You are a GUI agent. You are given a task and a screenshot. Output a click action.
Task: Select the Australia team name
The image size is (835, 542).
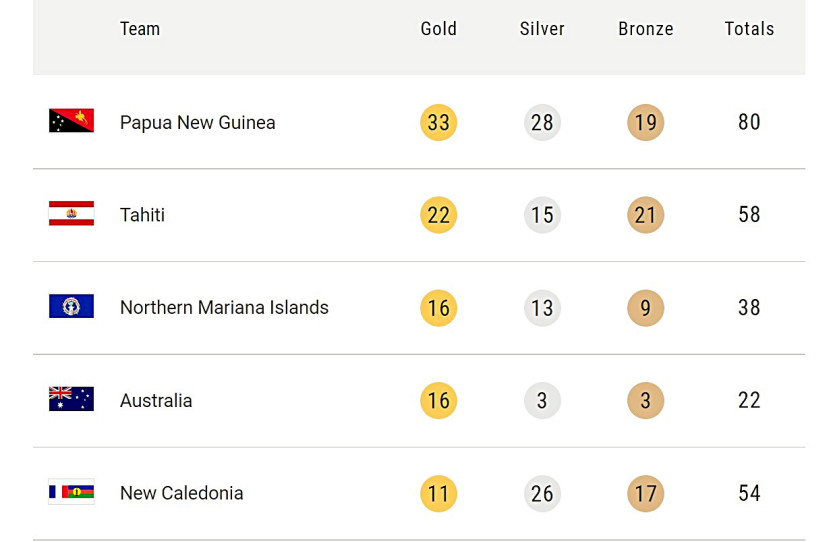(156, 400)
